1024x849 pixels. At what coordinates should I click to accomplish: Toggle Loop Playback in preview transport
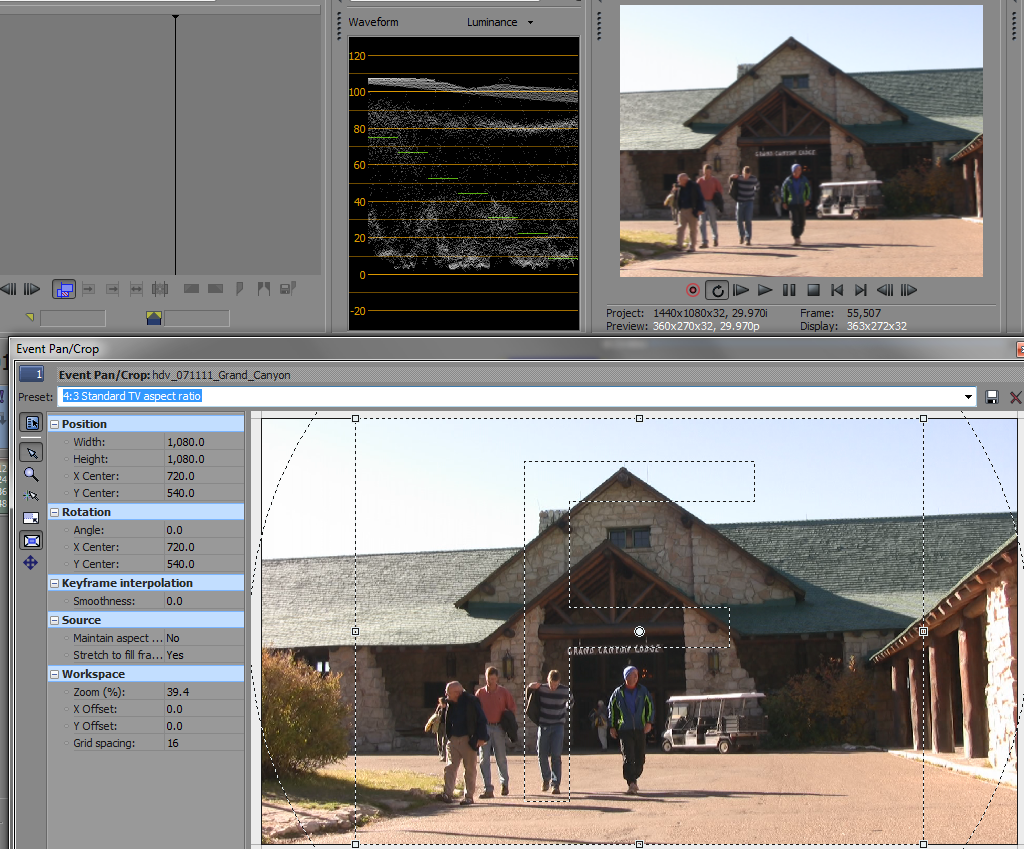(x=717, y=290)
